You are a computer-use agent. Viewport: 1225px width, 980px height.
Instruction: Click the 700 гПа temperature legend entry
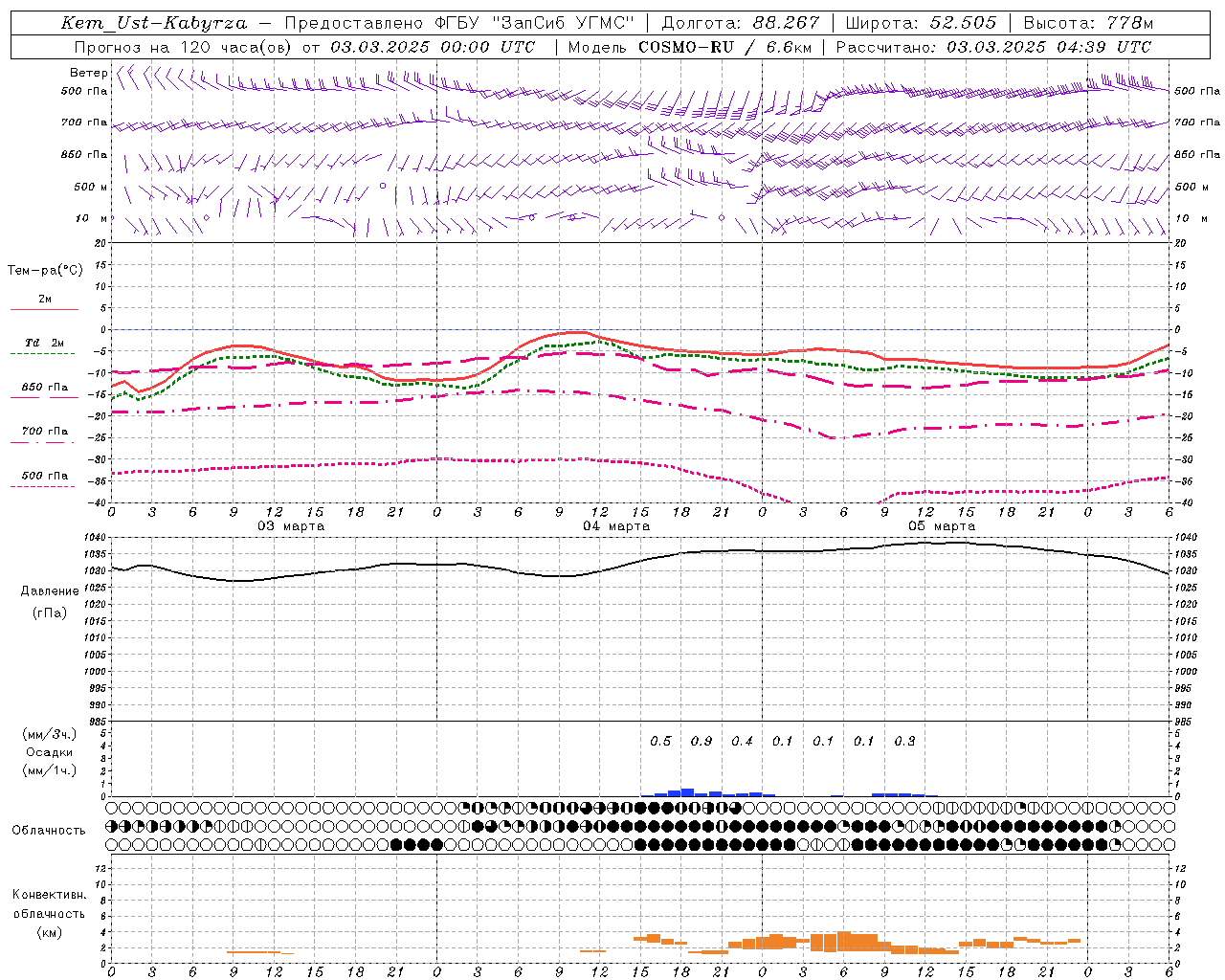coord(45,432)
